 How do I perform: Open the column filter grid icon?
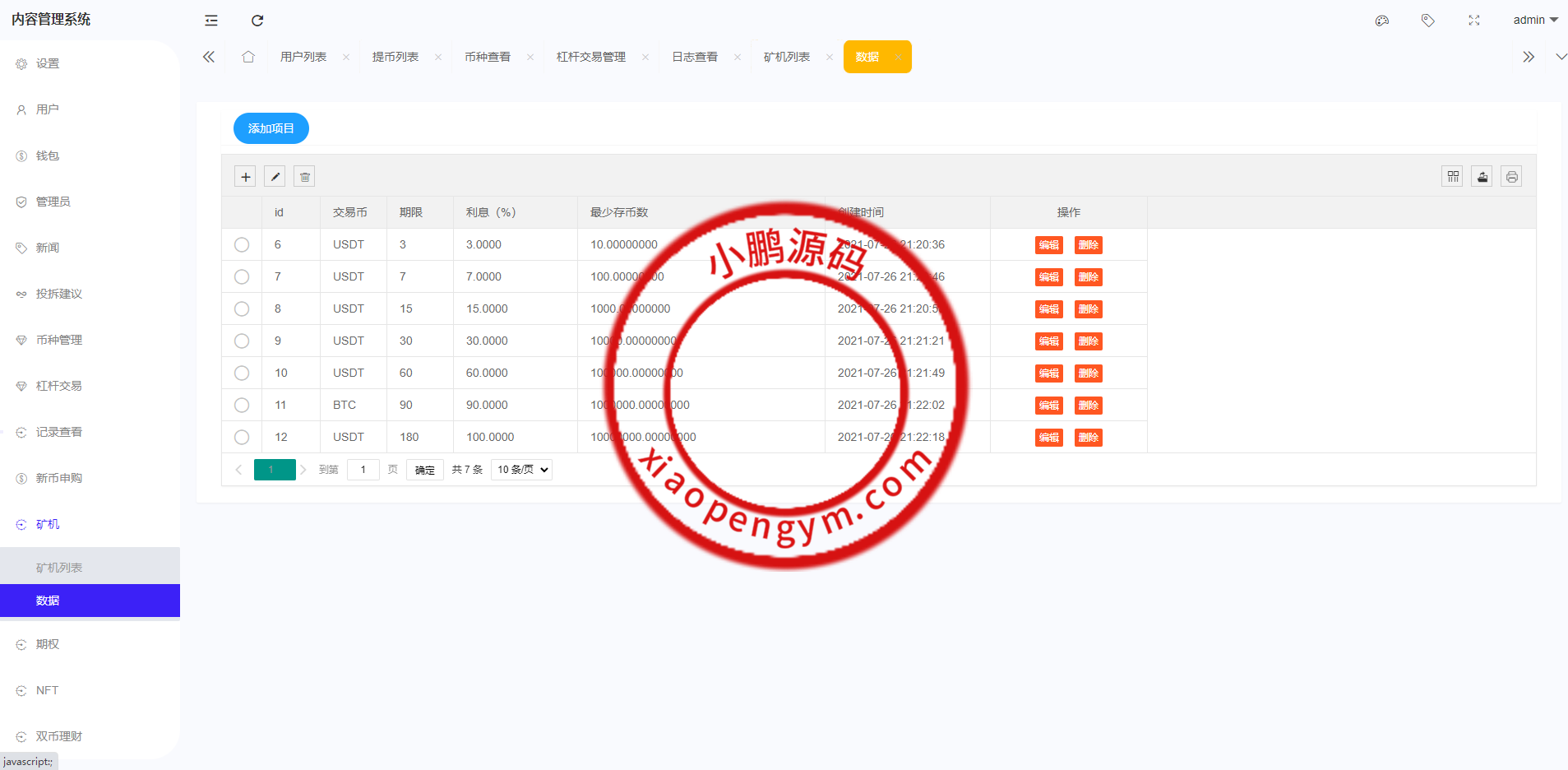1452,177
